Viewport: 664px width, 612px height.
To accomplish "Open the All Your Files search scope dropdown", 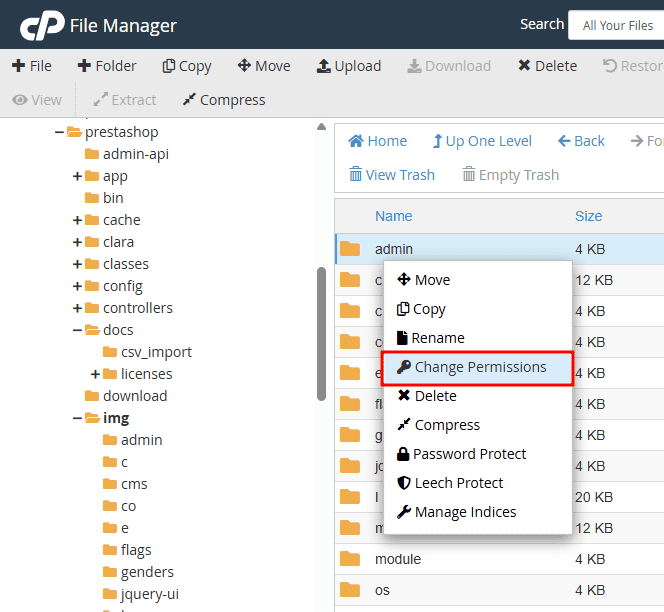I will (617, 25).
